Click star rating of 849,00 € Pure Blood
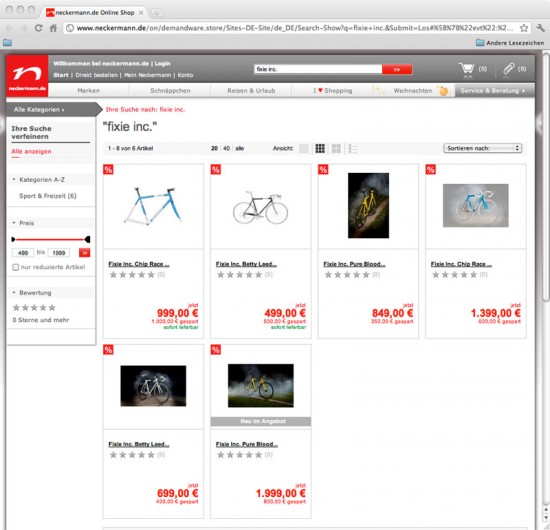 [347, 275]
